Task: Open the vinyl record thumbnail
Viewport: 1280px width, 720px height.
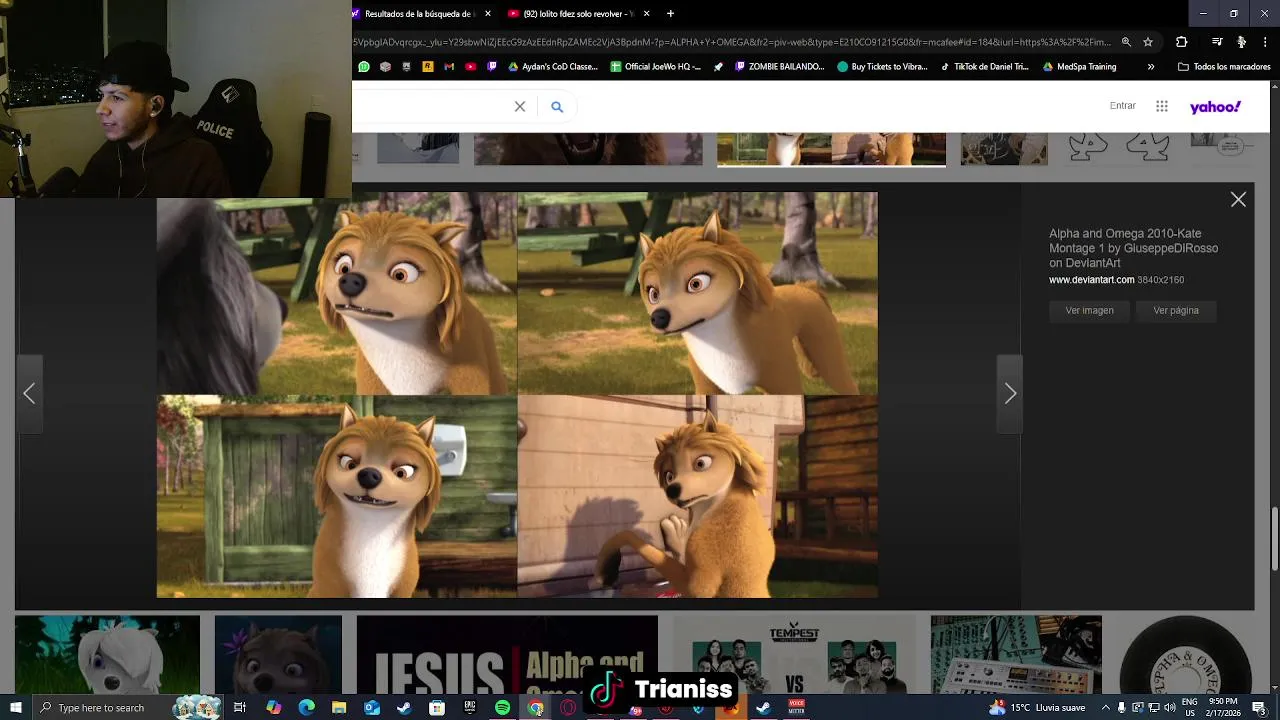Action: 1185,655
